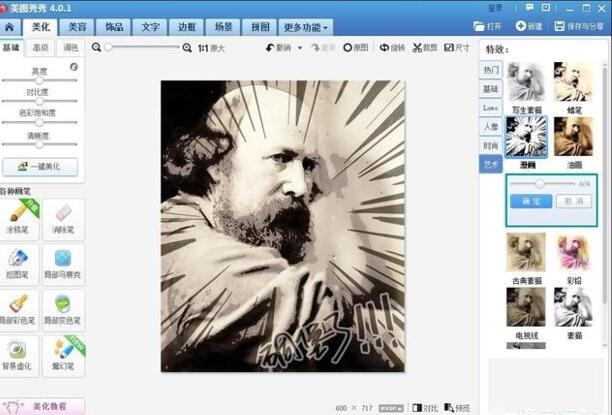
Task: Open the 边框 tab
Action: click(187, 27)
